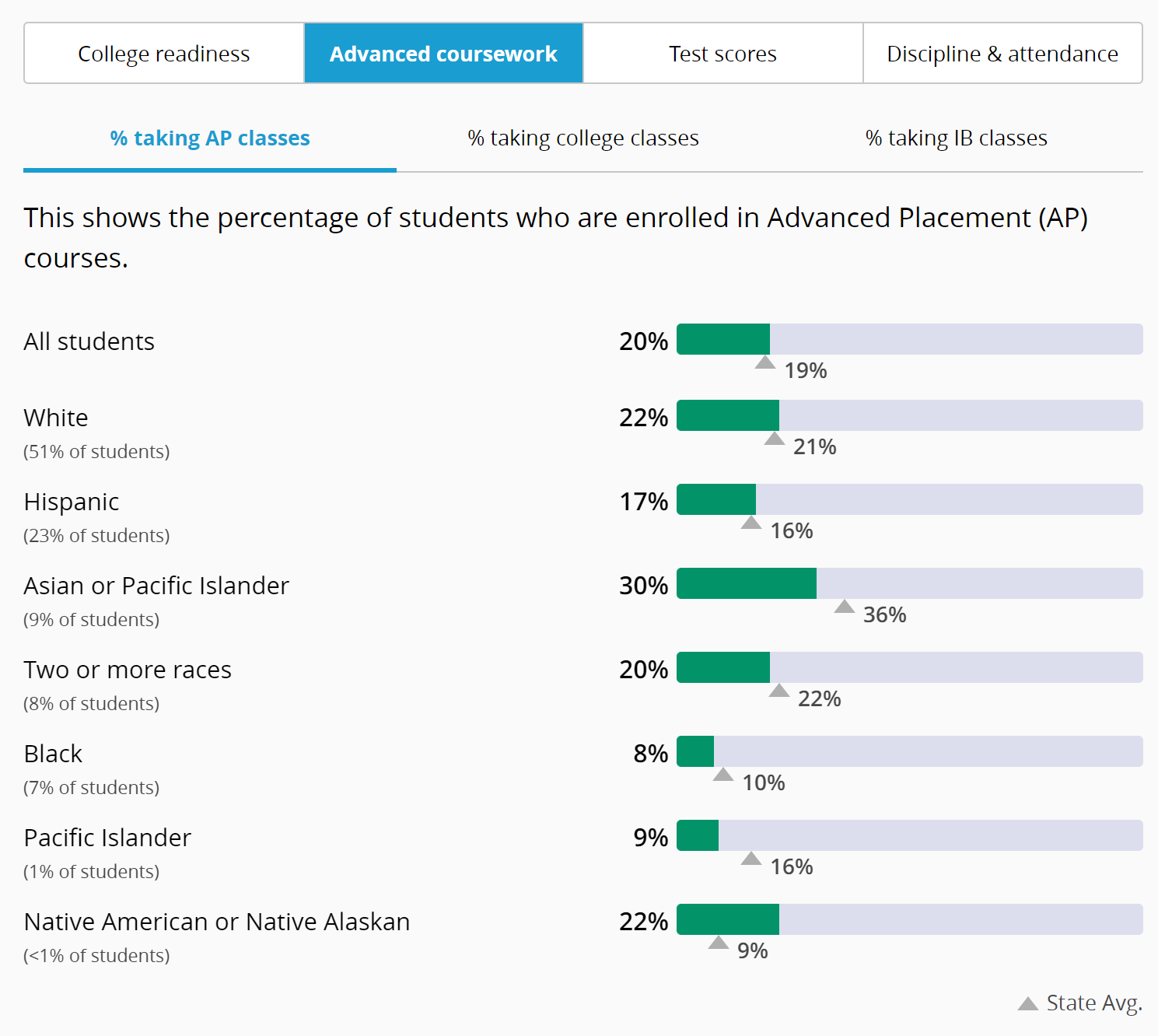Click the Black state average triangle marker
Viewport: 1158px width, 1036px height.
pyautogui.click(x=723, y=775)
